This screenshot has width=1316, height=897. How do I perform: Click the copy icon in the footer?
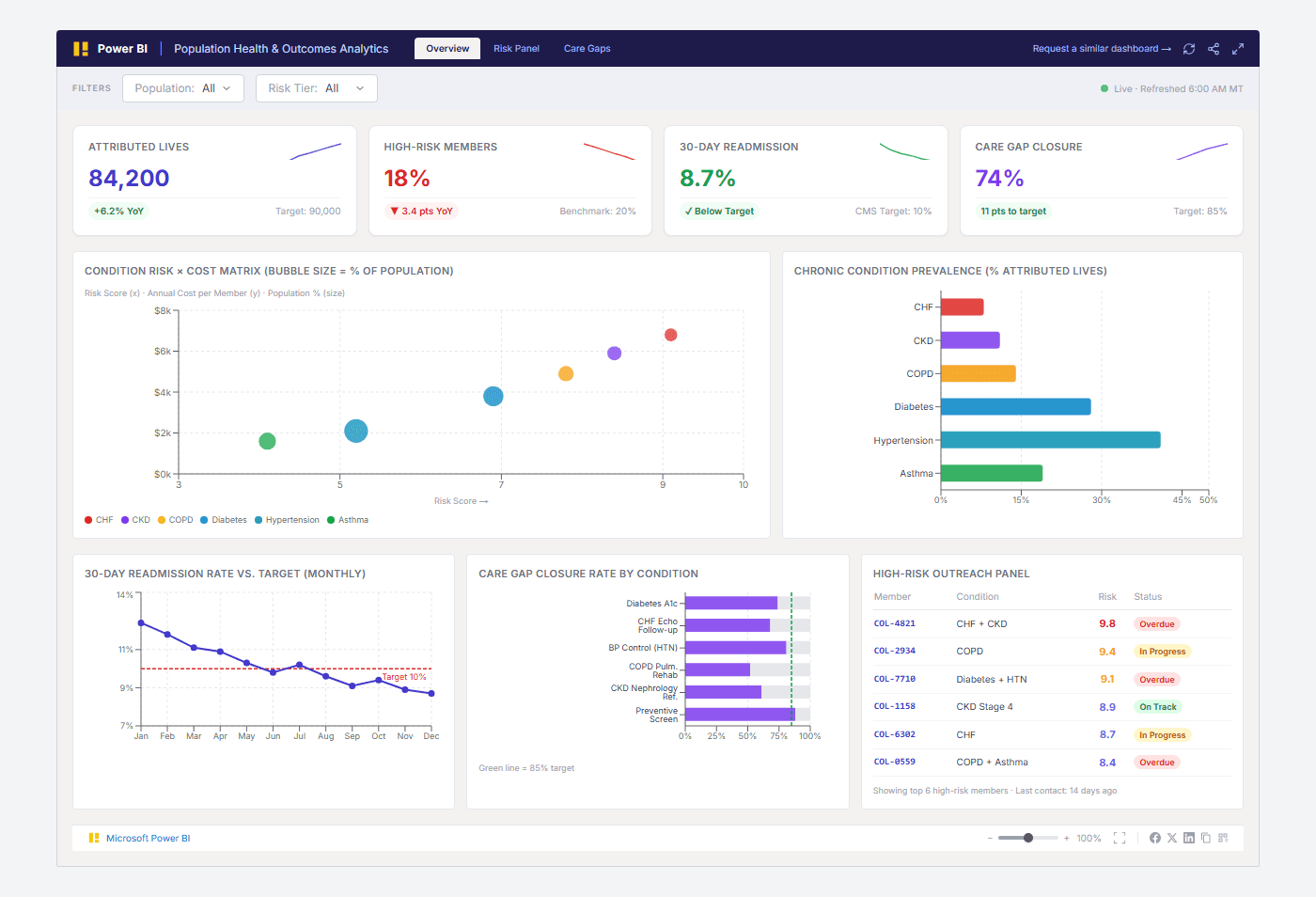[x=1206, y=838]
